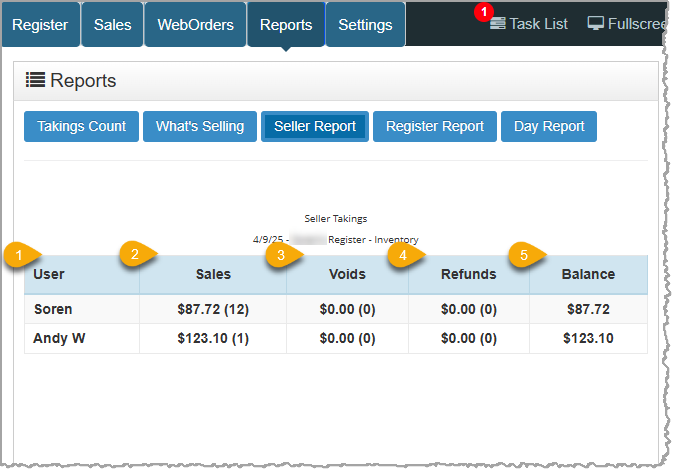This screenshot has height=471, width=673.
Task: Click the Register - Inventory subtitle
Action: (373, 240)
